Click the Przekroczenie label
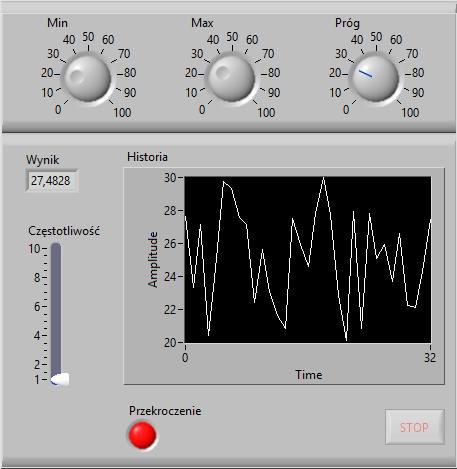The image size is (457, 469). [x=165, y=411]
